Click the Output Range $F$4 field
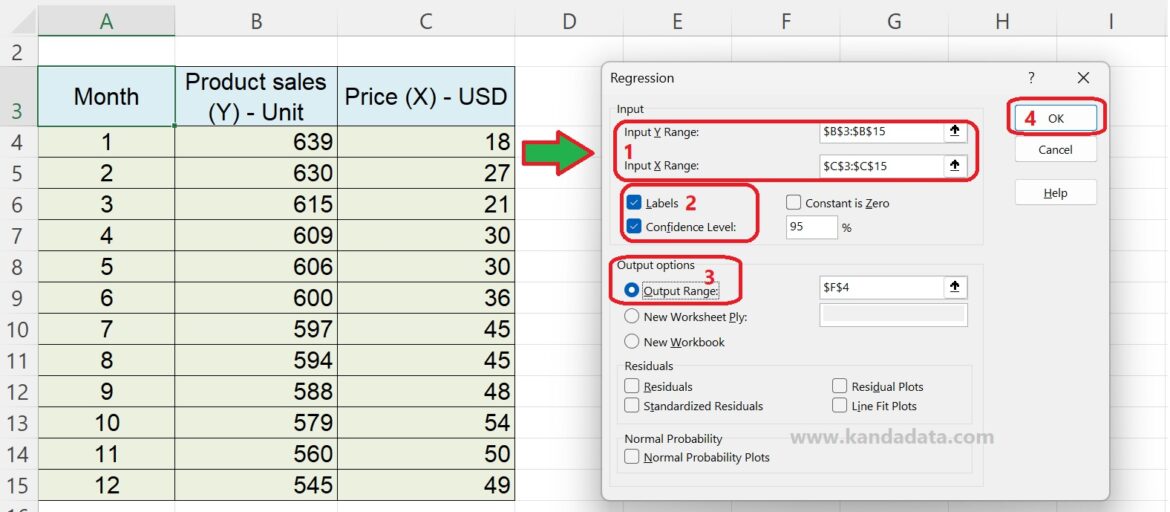Screen dimensions: 1170x512 point(881,287)
